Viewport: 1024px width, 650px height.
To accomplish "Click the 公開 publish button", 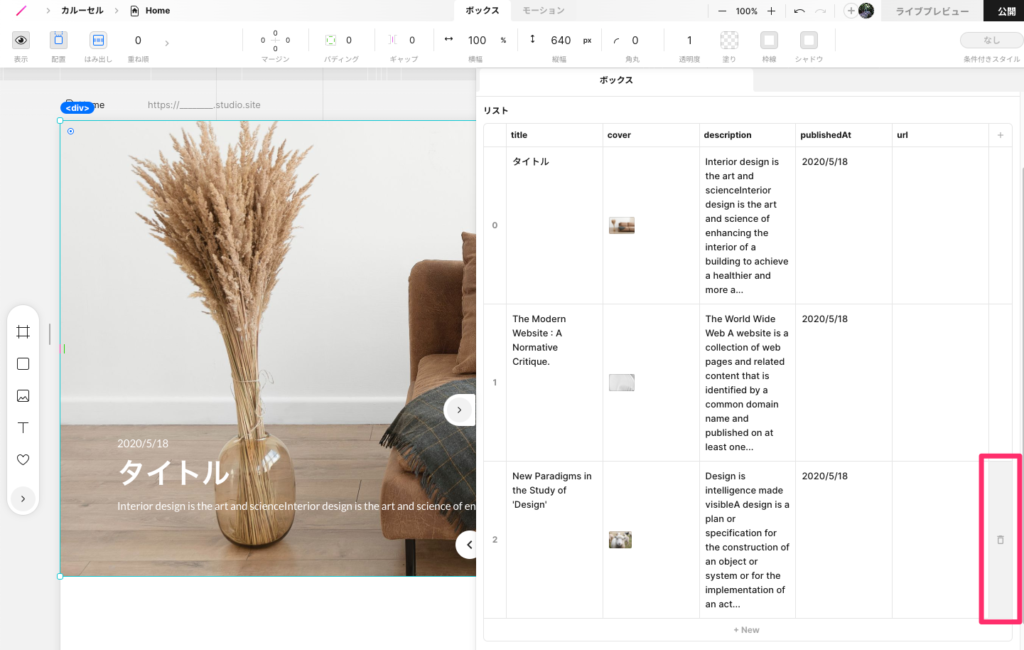I will point(1006,11).
